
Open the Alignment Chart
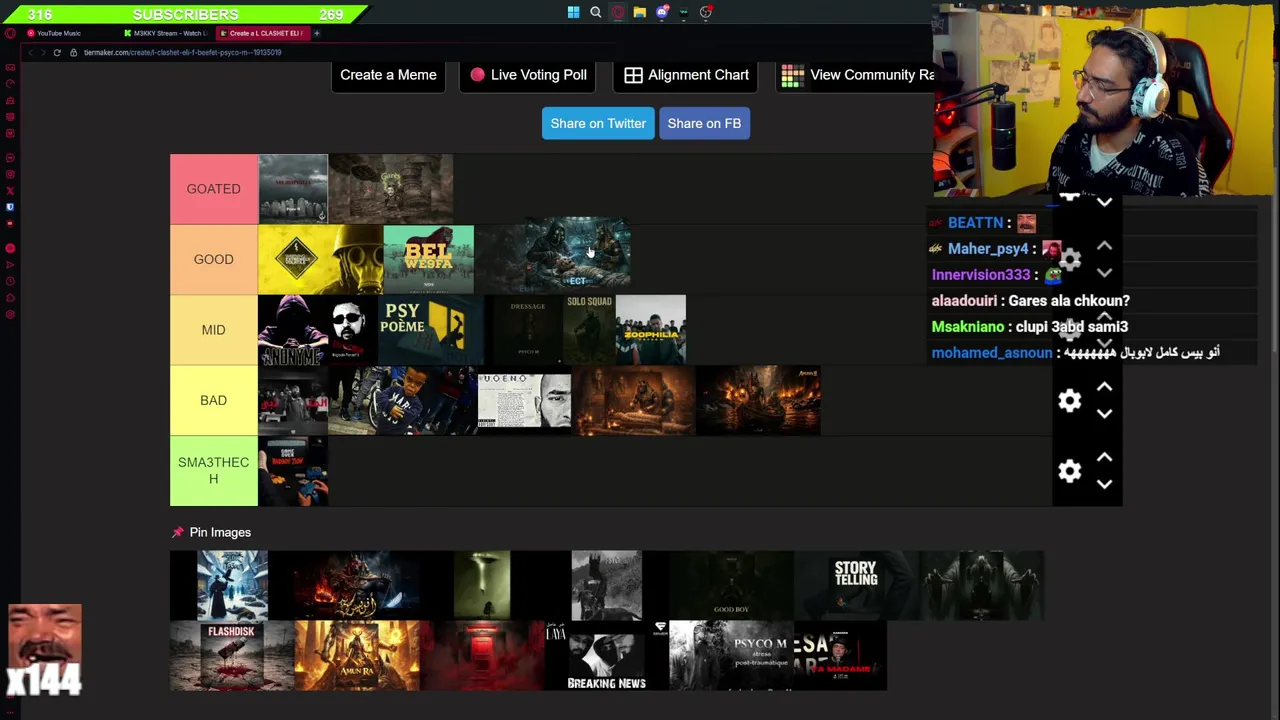coord(686,75)
